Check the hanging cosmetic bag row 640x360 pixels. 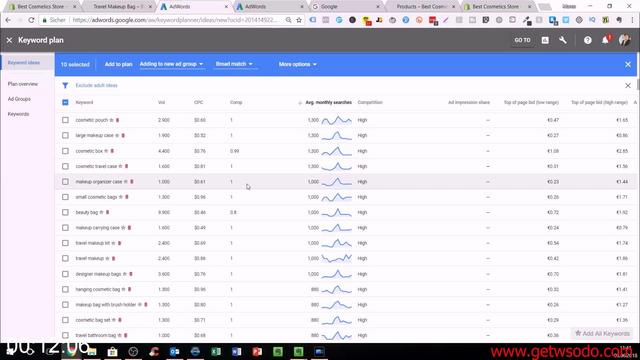point(65,289)
